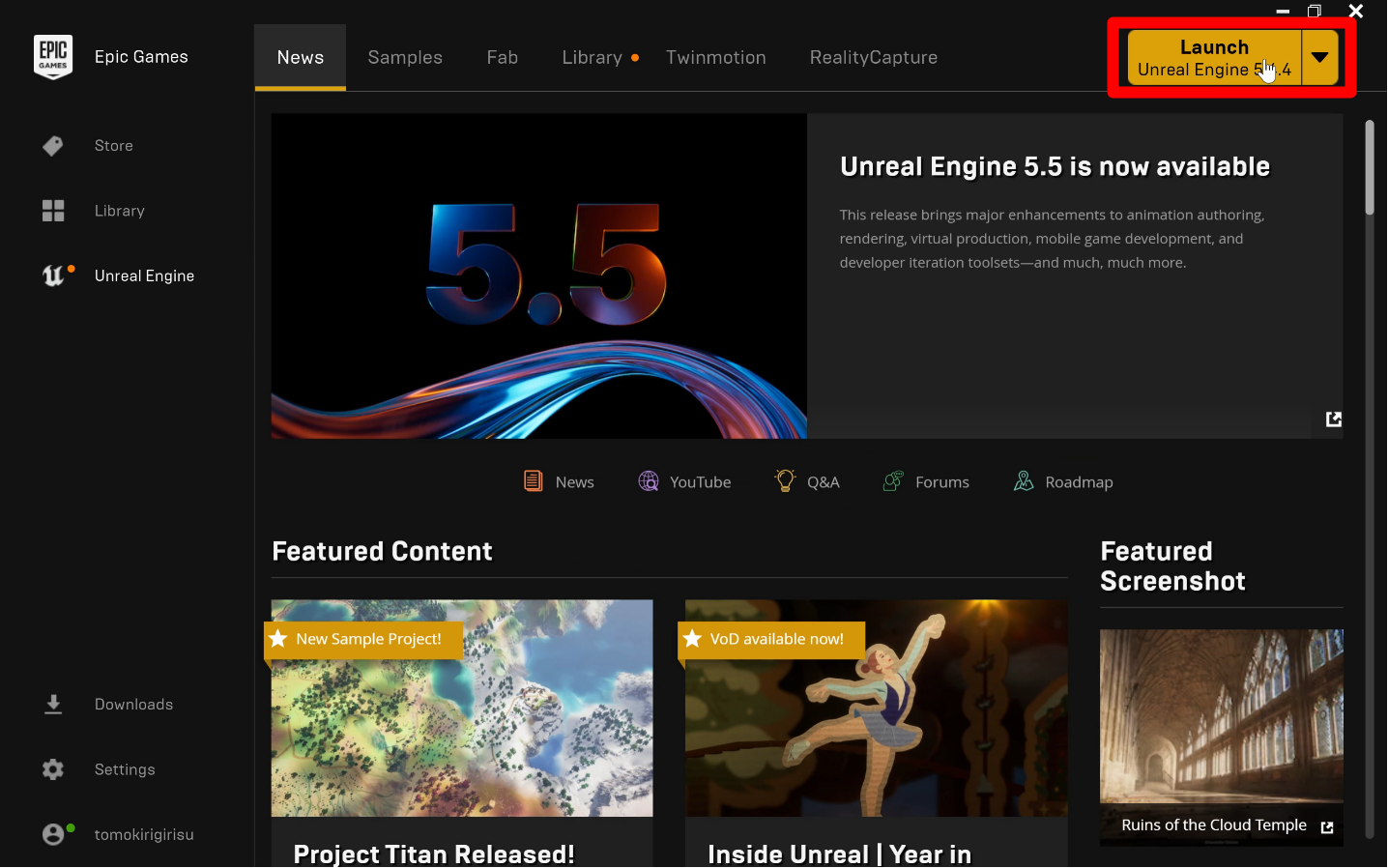This screenshot has width=1388, height=868.
Task: Click the News link label under banner
Action: (575, 482)
